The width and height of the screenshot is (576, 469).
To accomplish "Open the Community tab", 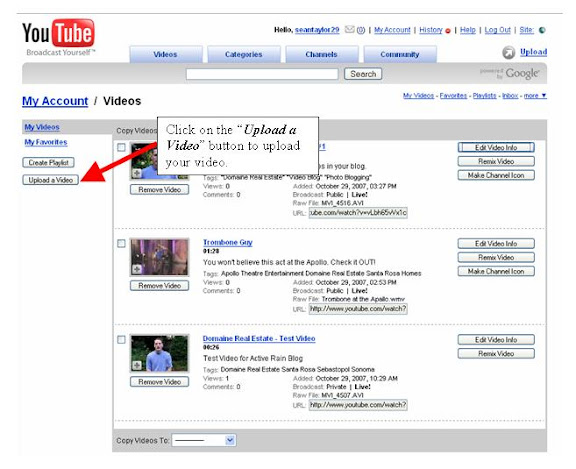I will (400, 54).
